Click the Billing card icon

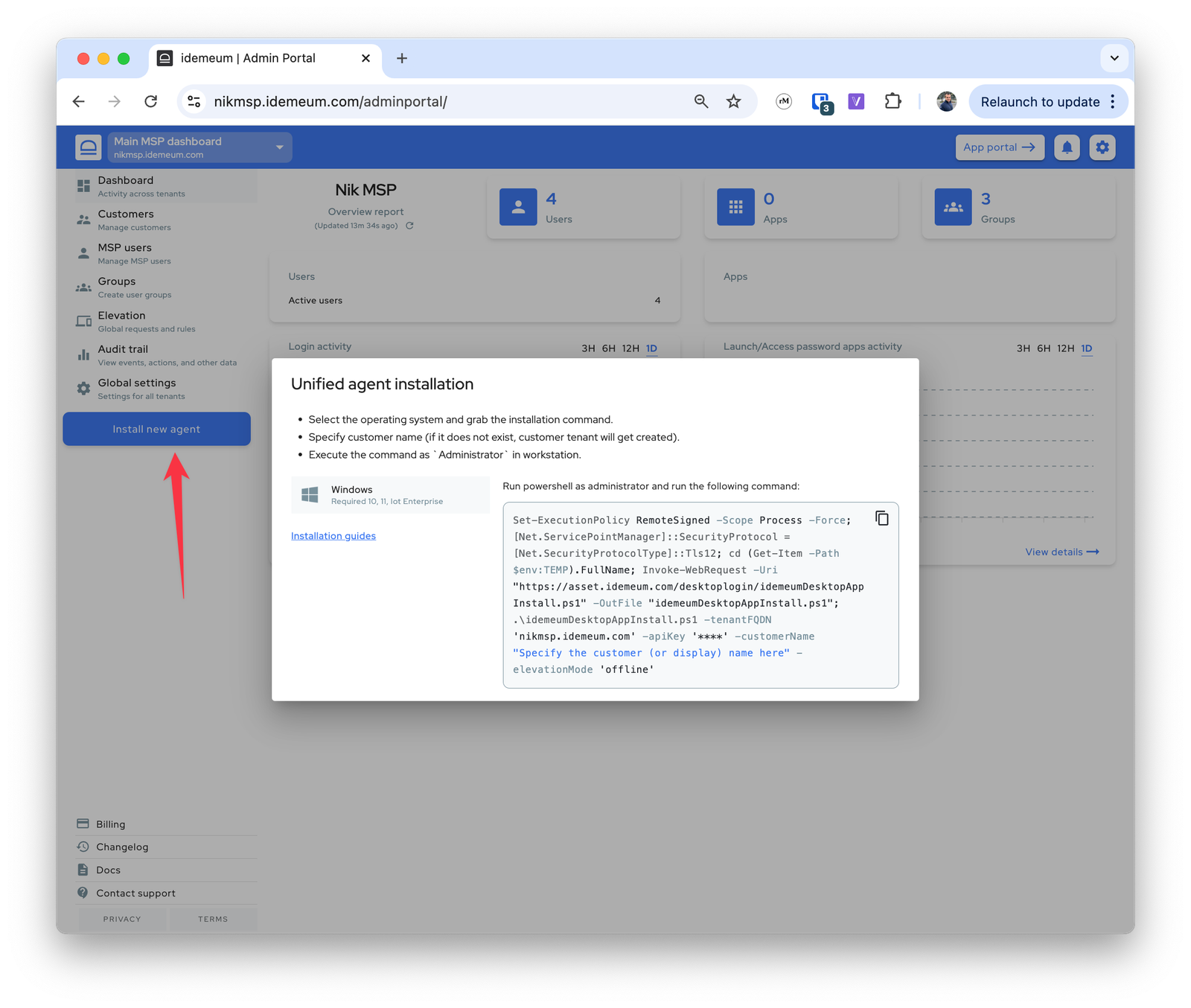coord(83,823)
